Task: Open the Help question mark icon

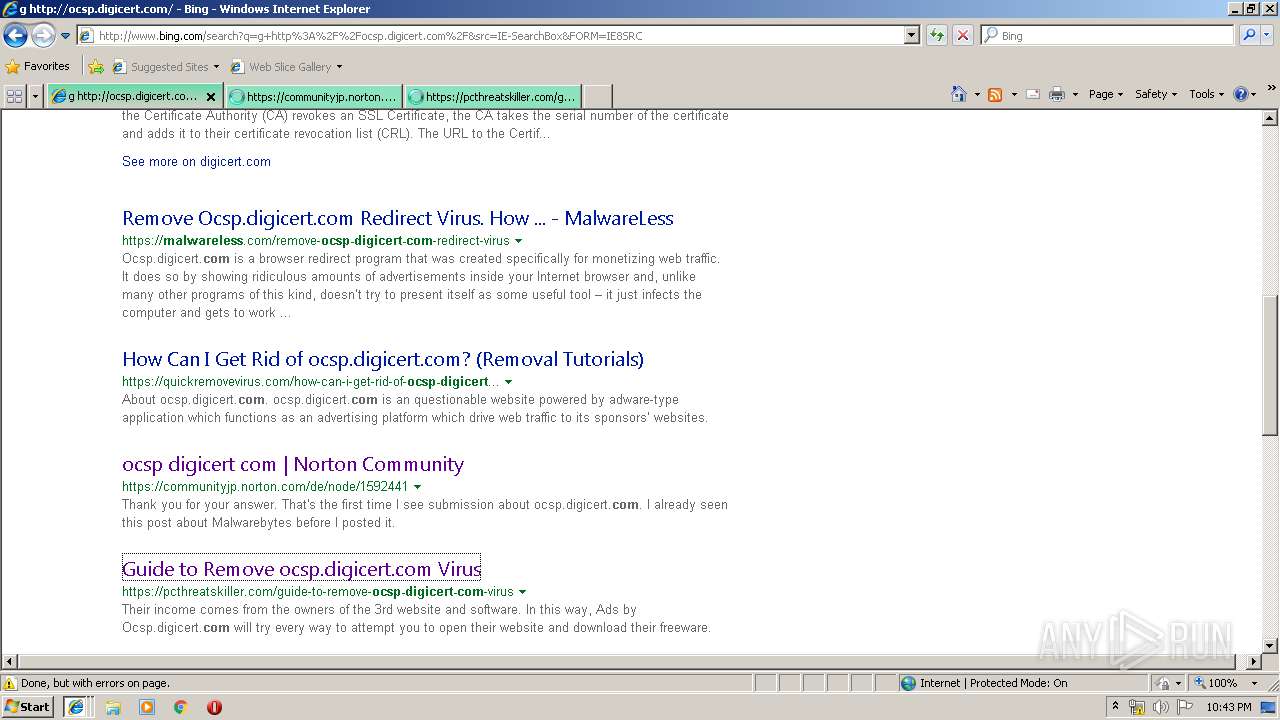Action: [1241, 94]
